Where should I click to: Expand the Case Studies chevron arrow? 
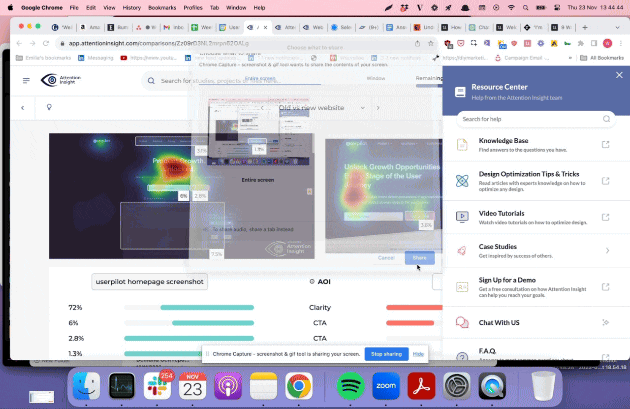[x=606, y=251]
